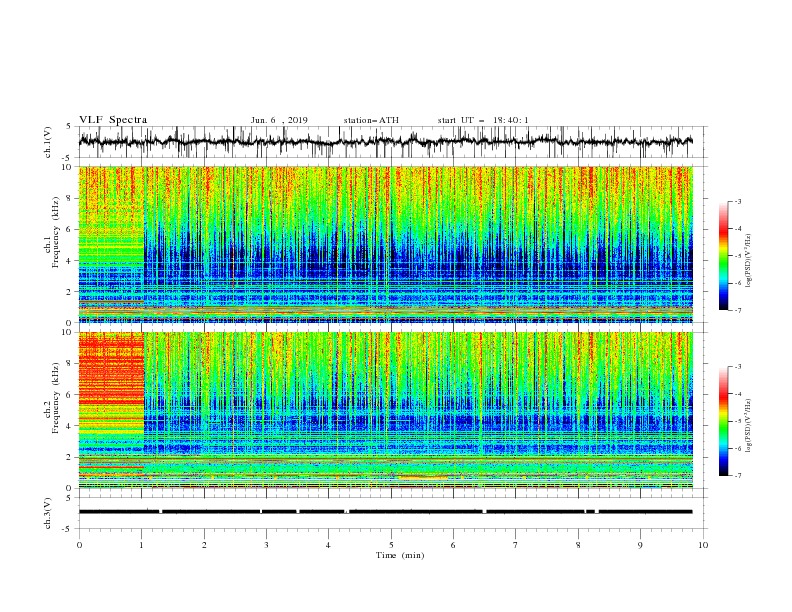The height and width of the screenshot is (612, 792).
Task: Click time axis tick label "2"
Action: tap(204, 545)
